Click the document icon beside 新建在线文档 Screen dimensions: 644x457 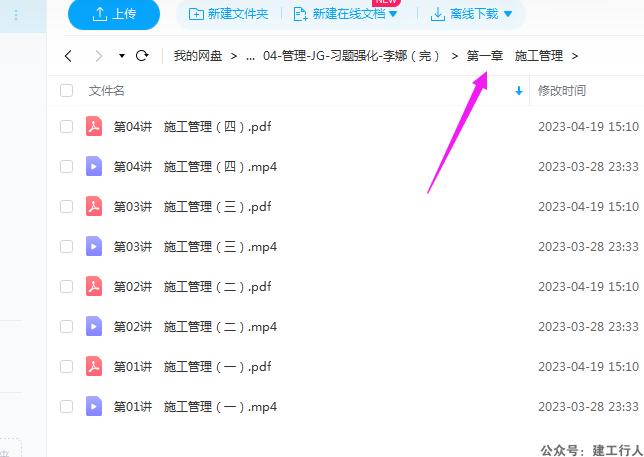point(301,14)
